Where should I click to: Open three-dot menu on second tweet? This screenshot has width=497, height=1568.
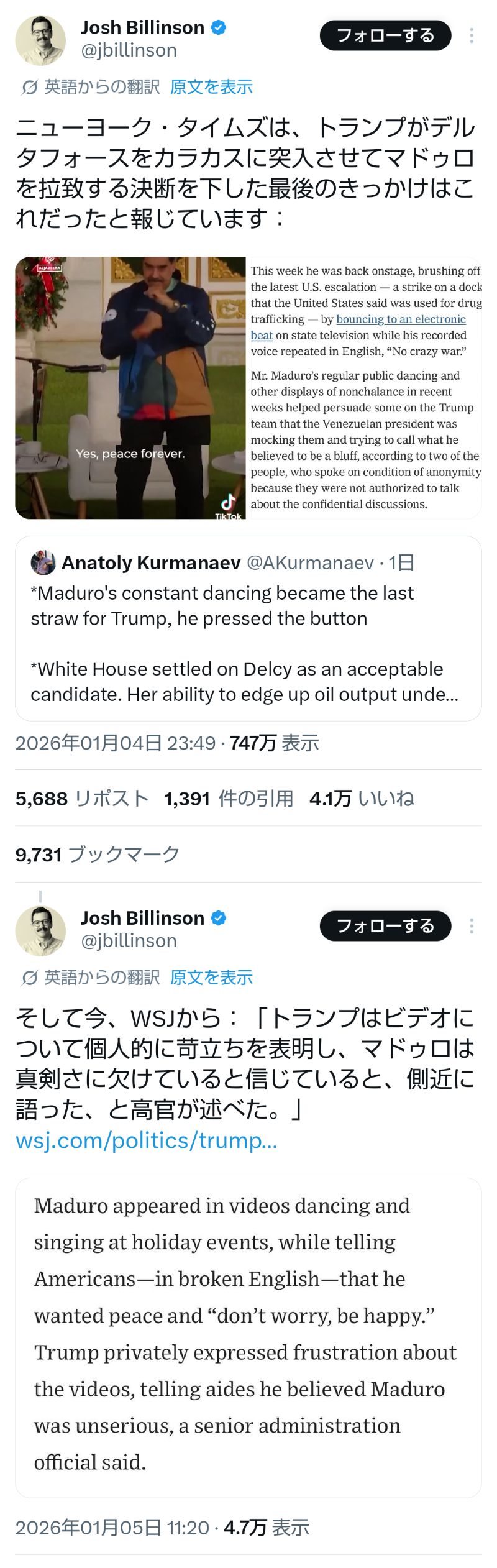point(472,927)
